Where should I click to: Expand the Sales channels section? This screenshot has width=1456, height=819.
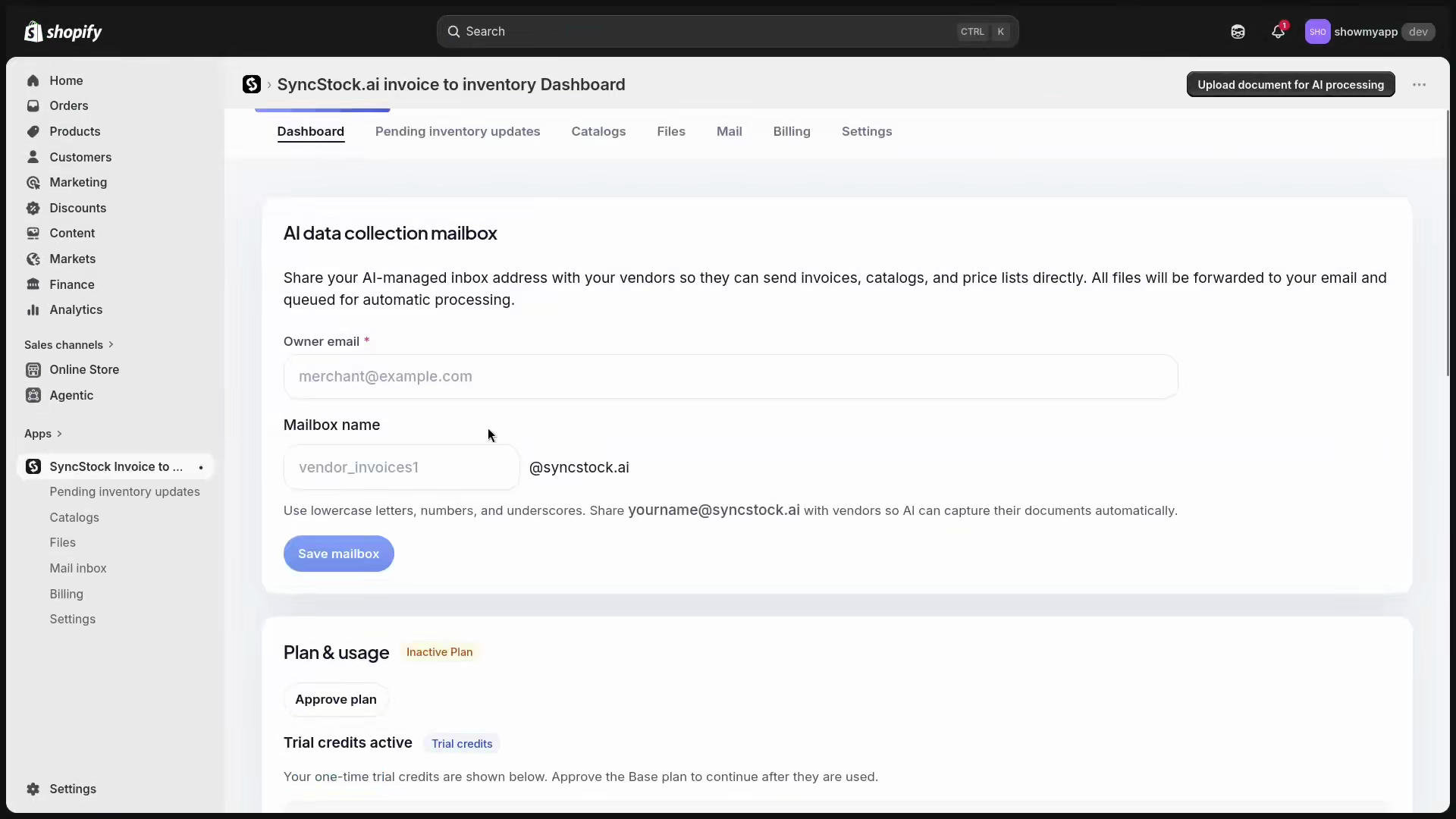click(x=69, y=344)
